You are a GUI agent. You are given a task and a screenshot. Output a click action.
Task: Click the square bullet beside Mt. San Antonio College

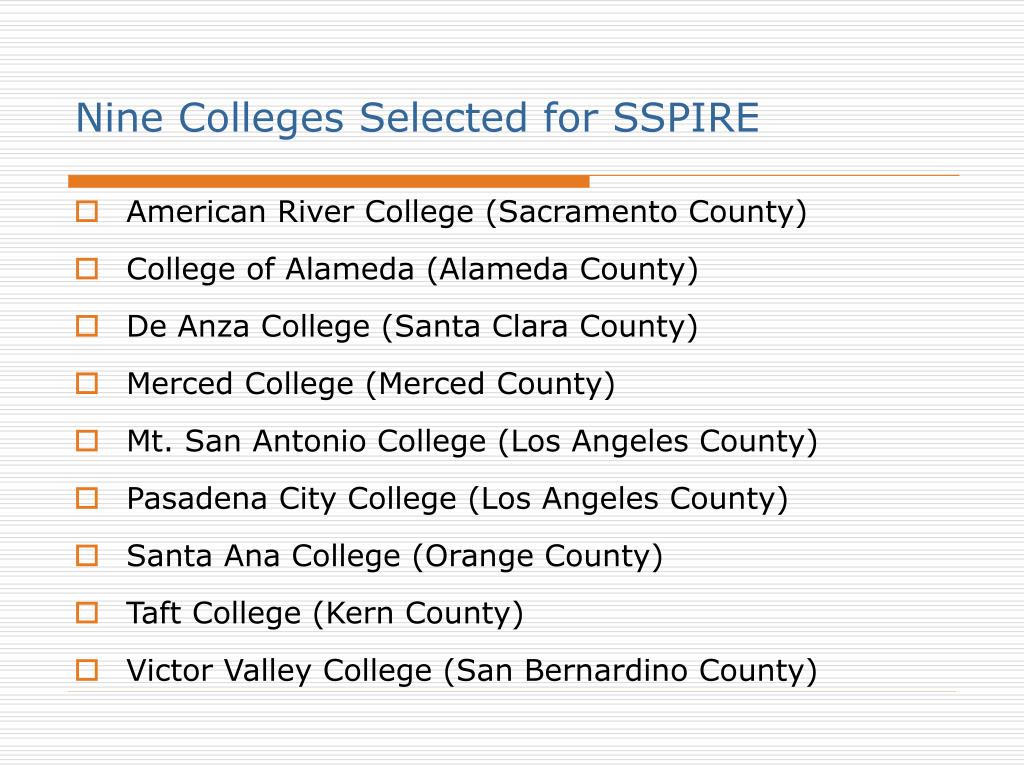(87, 441)
